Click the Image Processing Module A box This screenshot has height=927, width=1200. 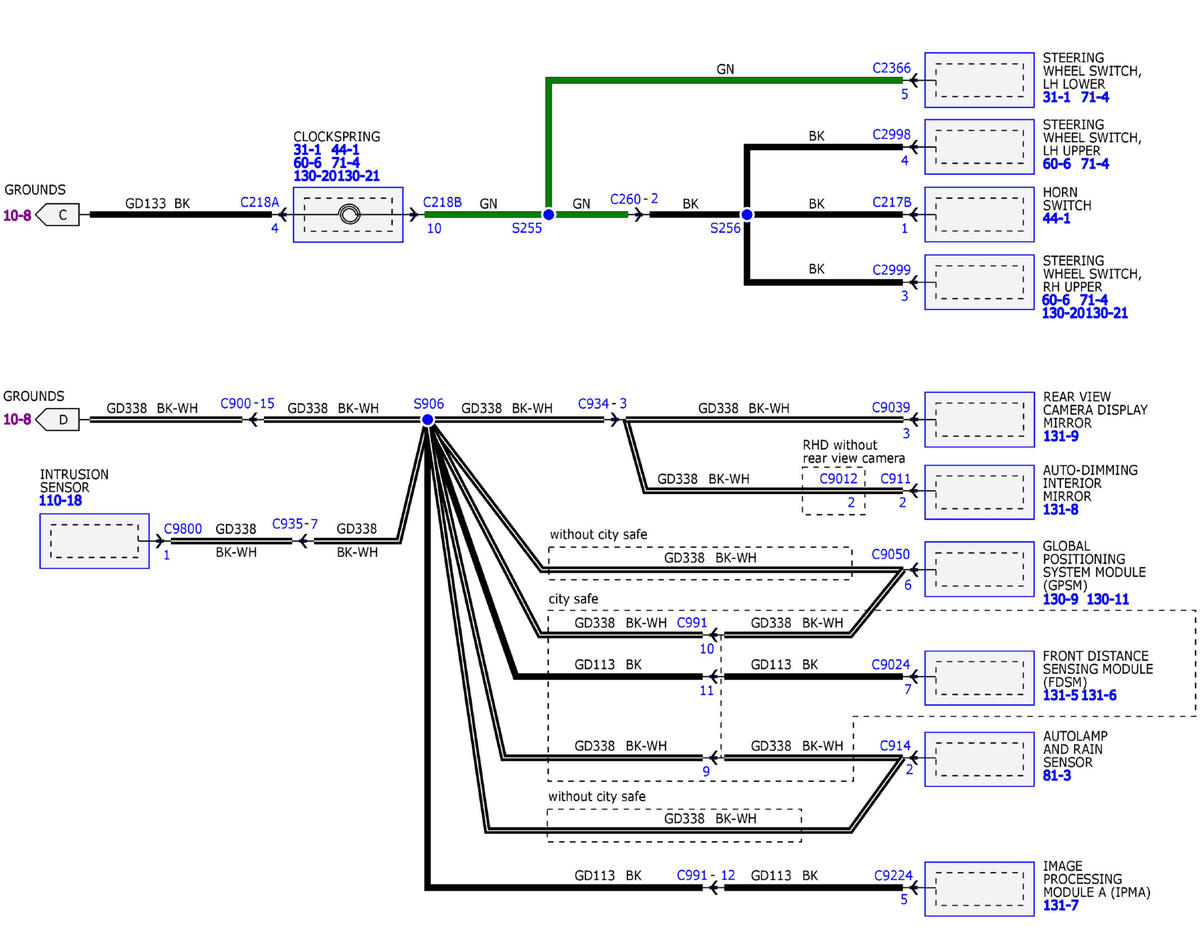pyautogui.click(x=979, y=888)
